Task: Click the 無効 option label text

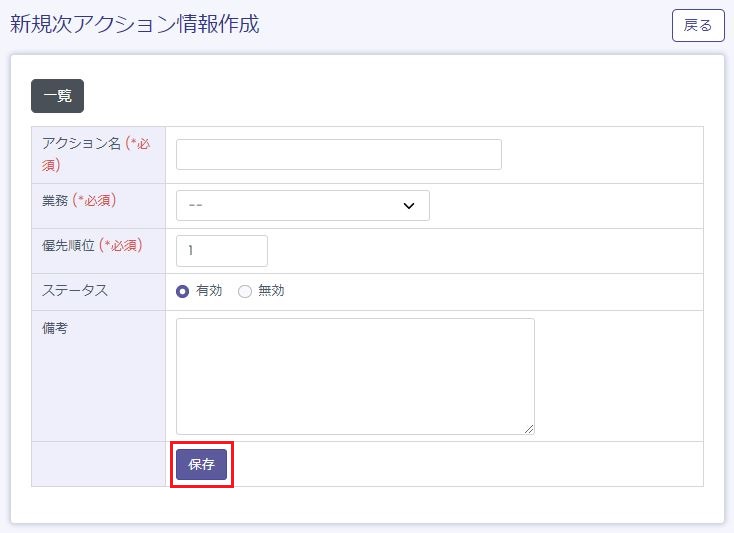Action: point(271,291)
